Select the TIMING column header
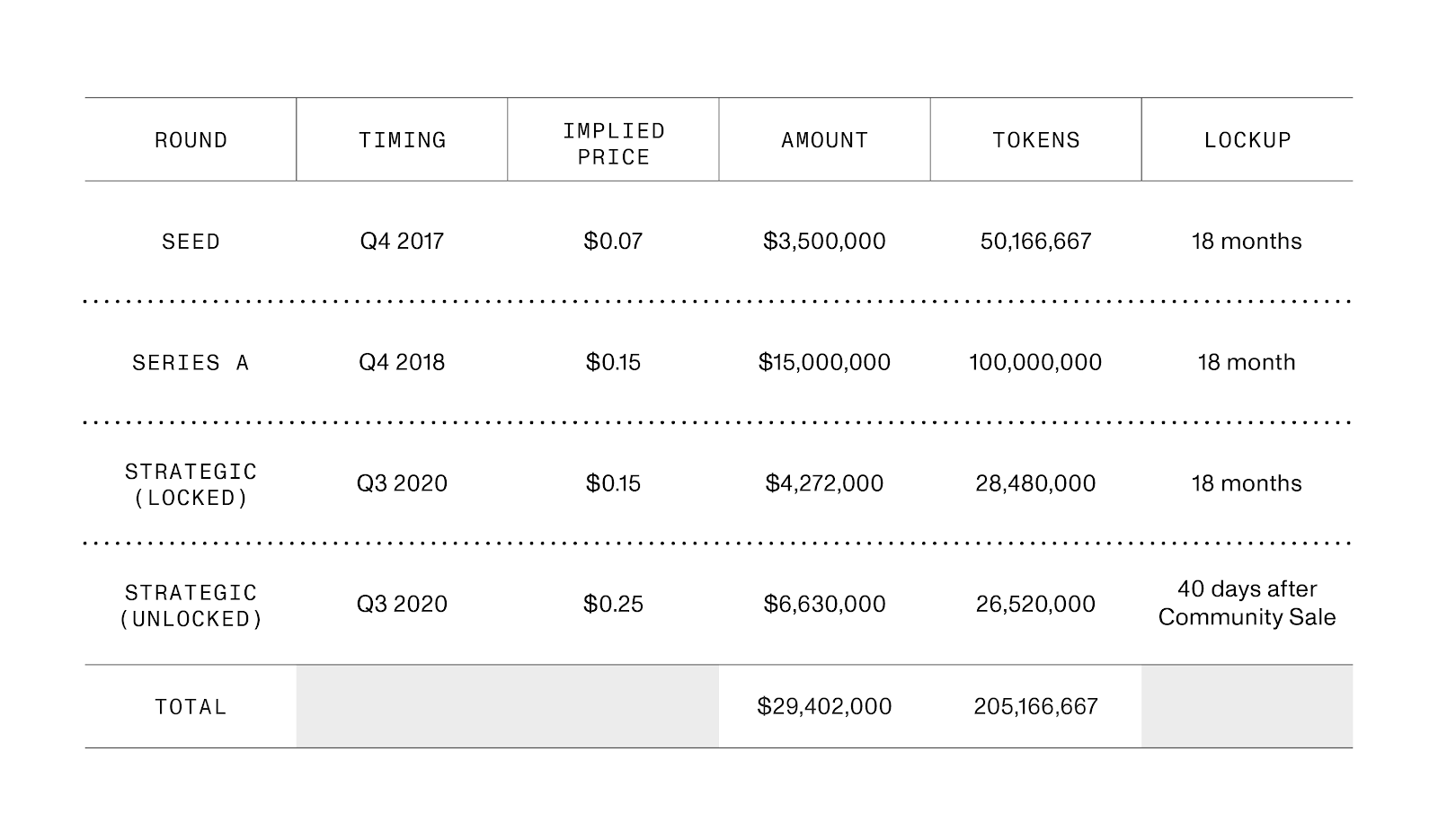This screenshot has width=1438, height=840. (402, 140)
